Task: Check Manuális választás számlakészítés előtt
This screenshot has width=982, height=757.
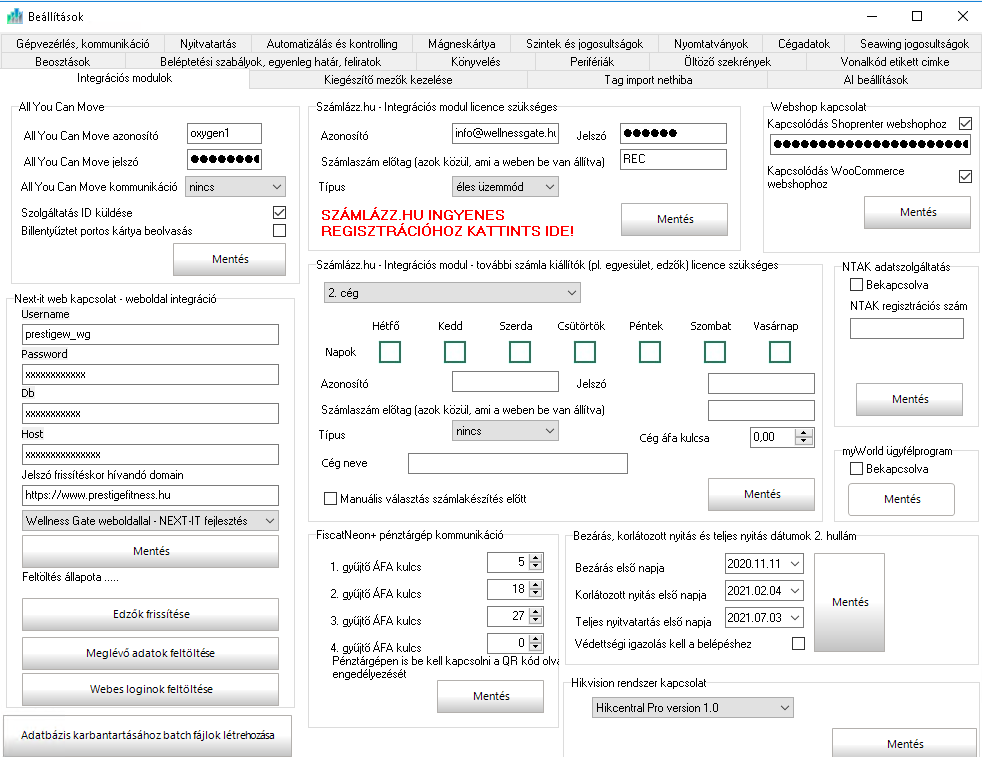Action: pyautogui.click(x=330, y=498)
